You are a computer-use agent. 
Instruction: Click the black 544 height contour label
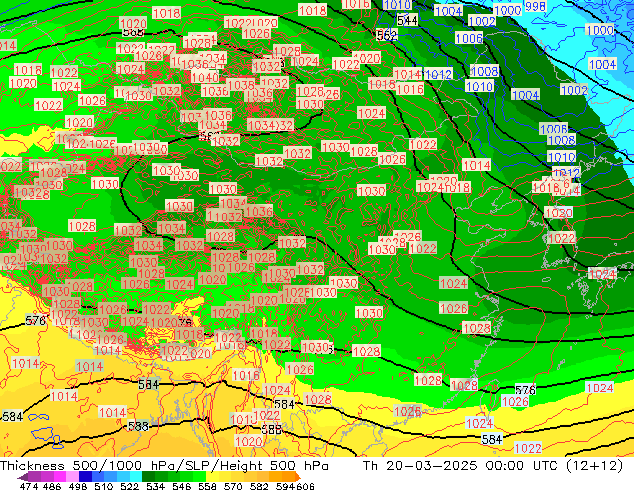(407, 20)
